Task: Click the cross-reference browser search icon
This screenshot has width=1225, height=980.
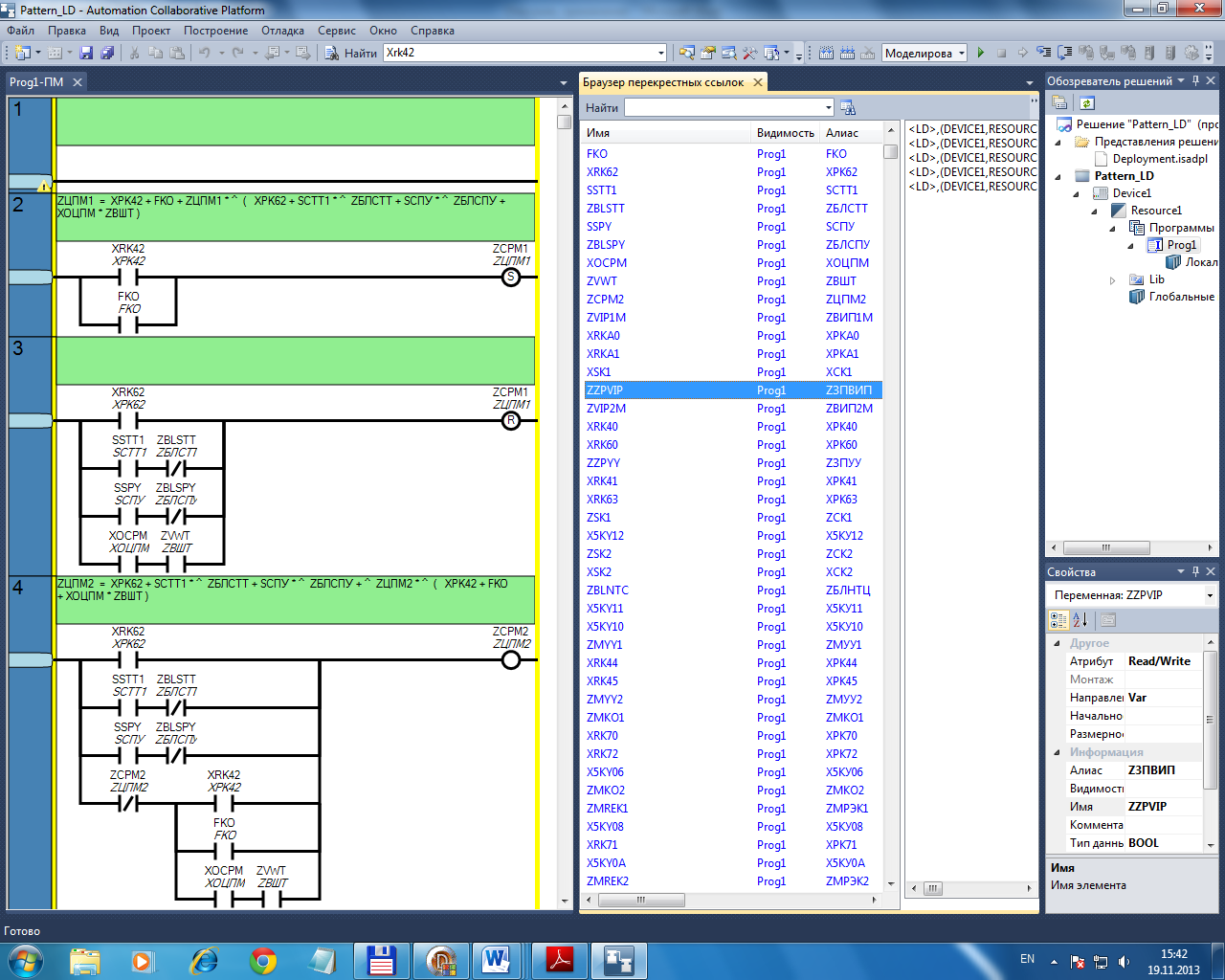Action: point(847,108)
